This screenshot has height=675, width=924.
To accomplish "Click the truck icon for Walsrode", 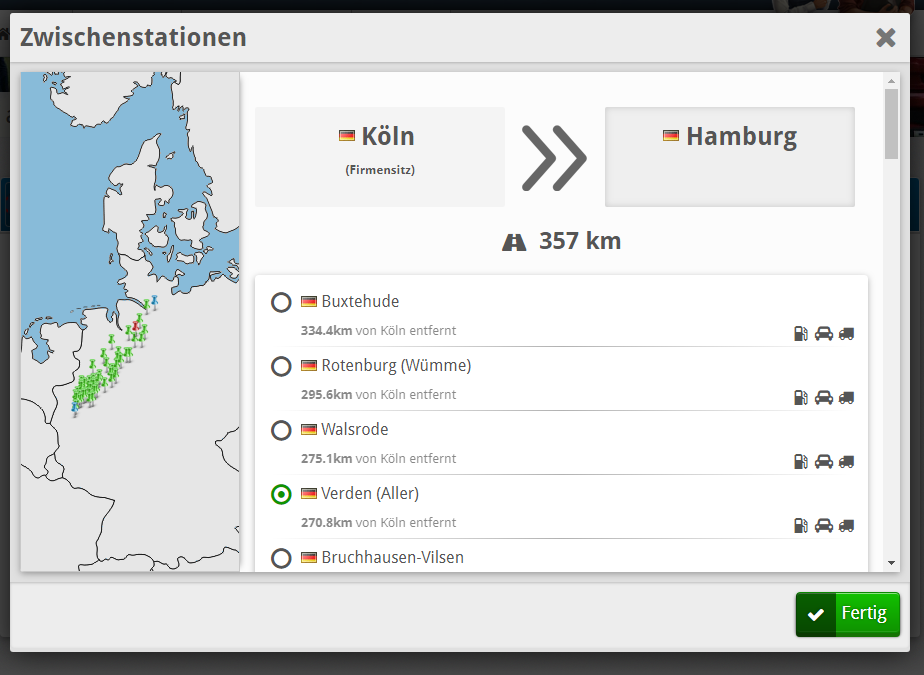I will coord(847,462).
